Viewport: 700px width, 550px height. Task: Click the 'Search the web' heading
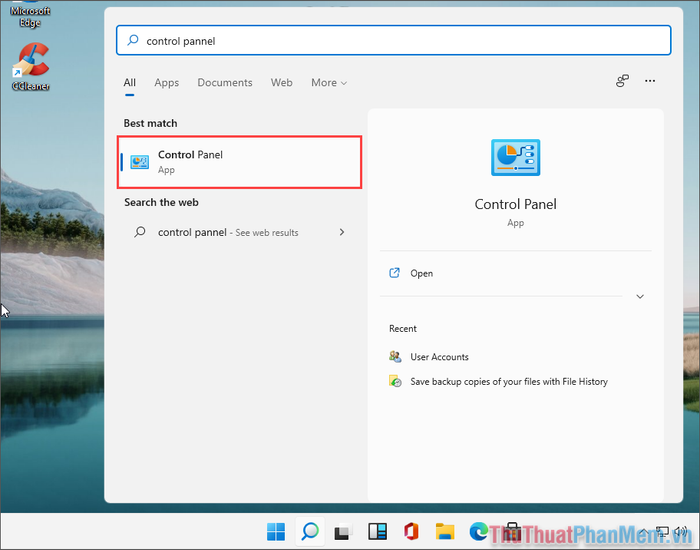tap(161, 202)
